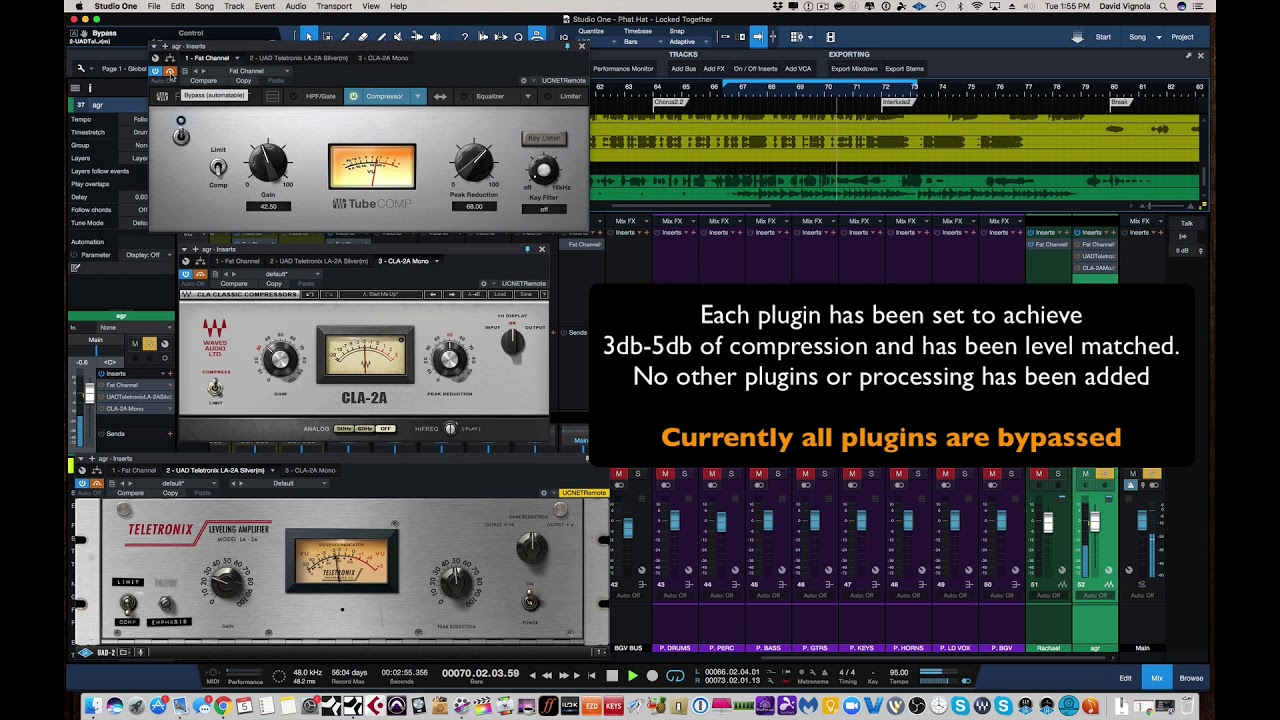Click the record button in transport

tap(652, 676)
